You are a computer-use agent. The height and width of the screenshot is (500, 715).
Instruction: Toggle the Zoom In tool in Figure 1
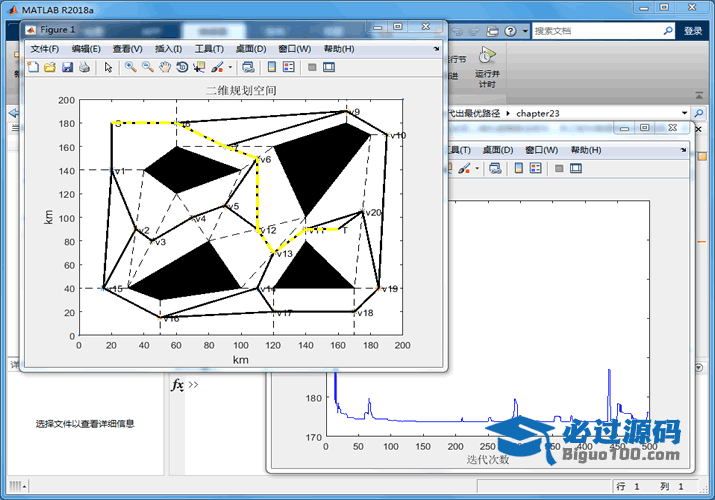(130, 67)
